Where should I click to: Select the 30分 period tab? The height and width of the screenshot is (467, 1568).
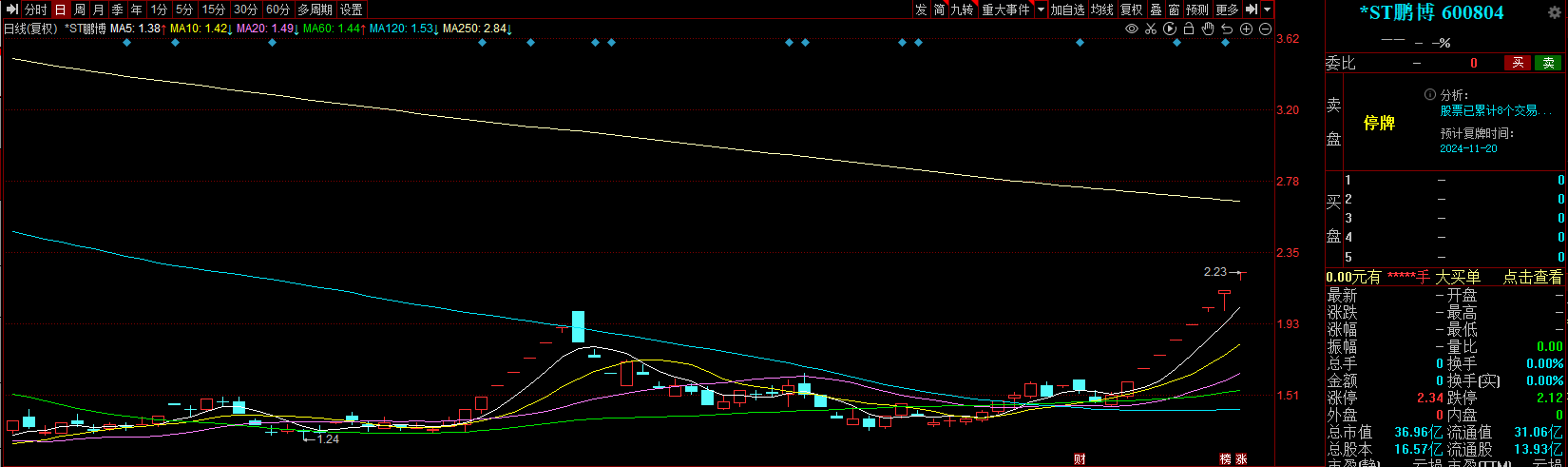[246, 10]
